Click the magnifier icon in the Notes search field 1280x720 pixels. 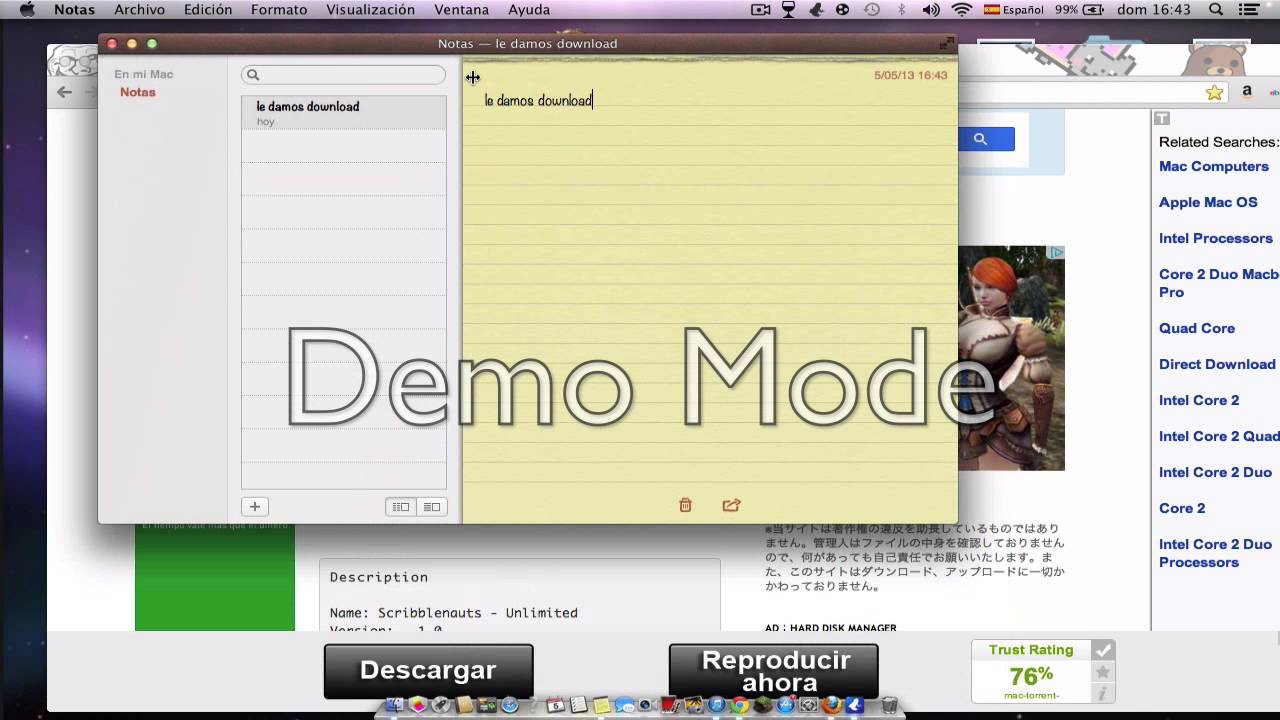[253, 75]
